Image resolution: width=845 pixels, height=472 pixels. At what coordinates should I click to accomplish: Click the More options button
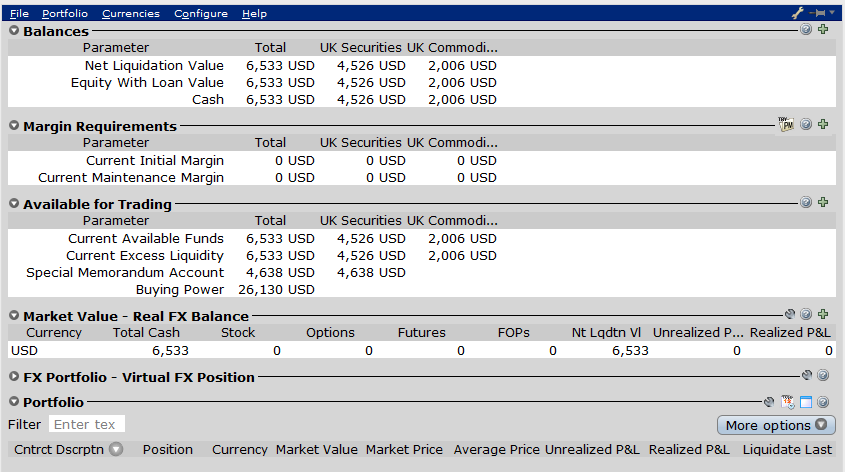click(776, 425)
